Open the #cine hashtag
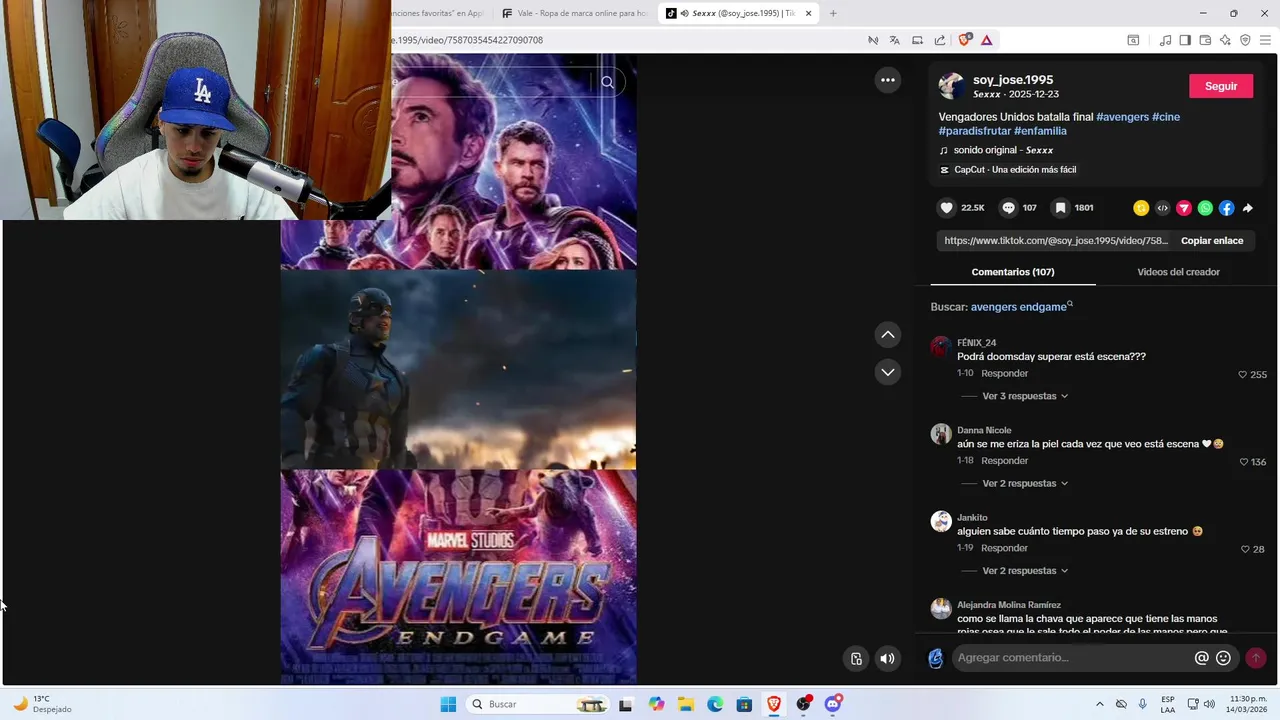This screenshot has height=720, width=1280. pyautogui.click(x=1166, y=117)
